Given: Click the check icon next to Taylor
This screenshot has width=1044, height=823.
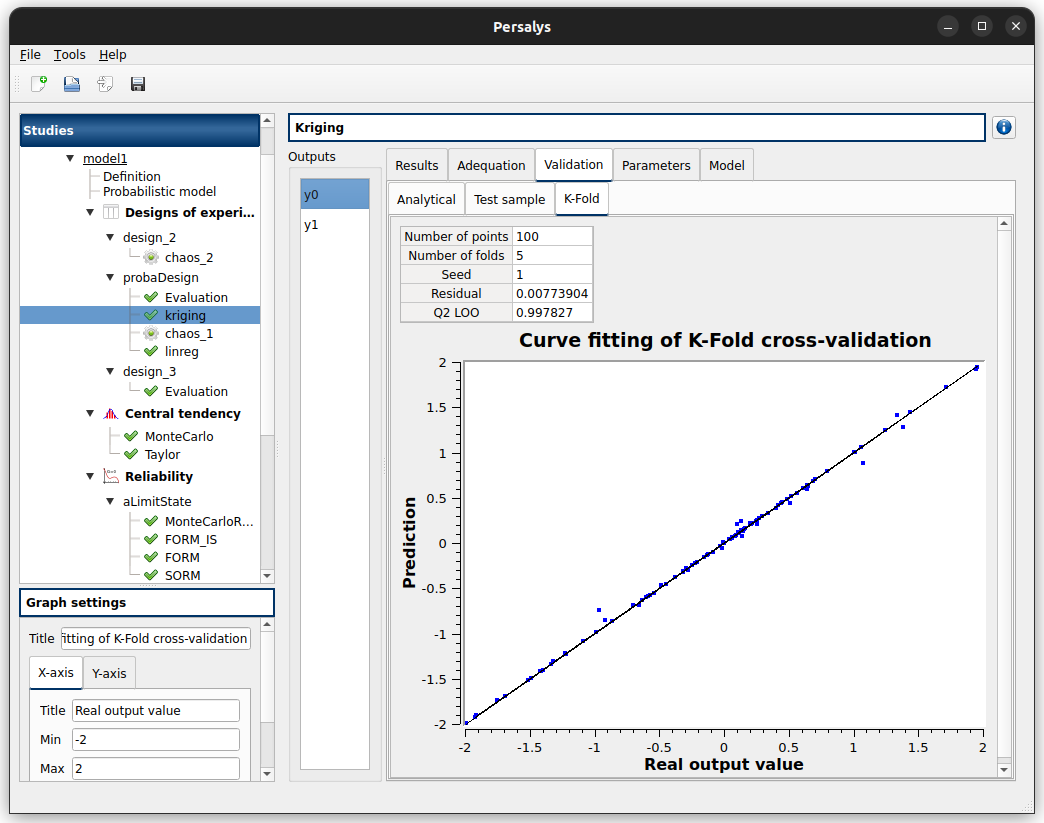Looking at the screenshot, I should click(130, 454).
